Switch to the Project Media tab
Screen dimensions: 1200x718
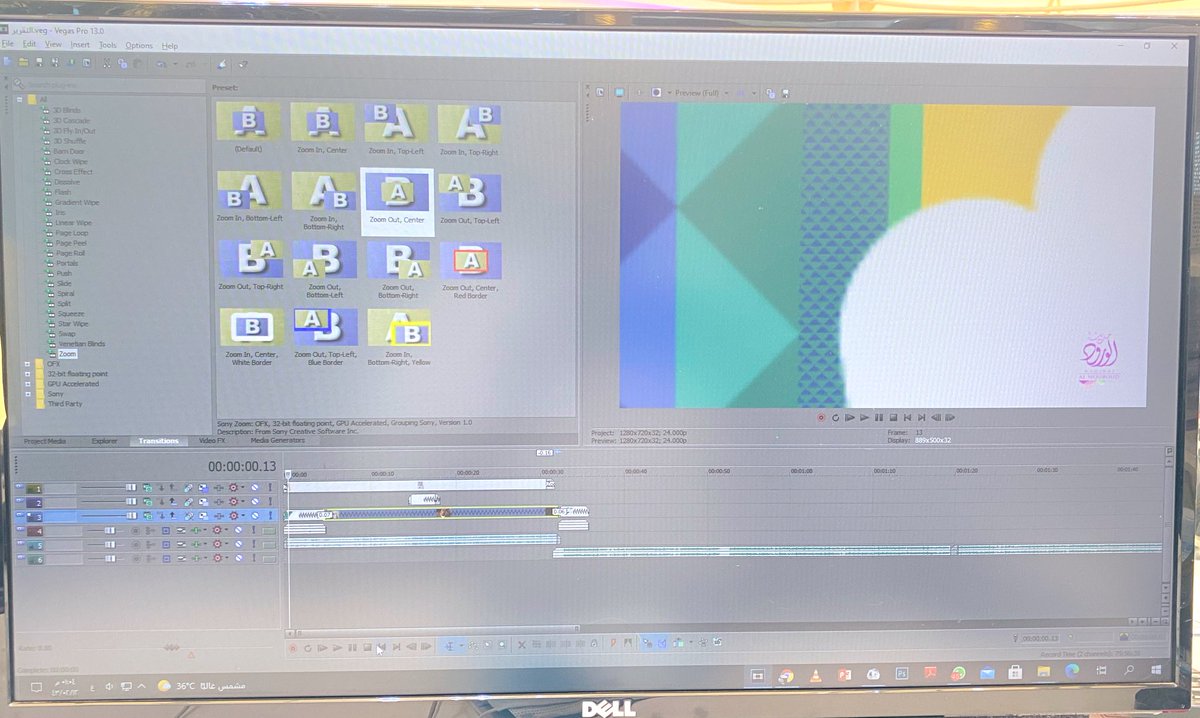(45, 440)
